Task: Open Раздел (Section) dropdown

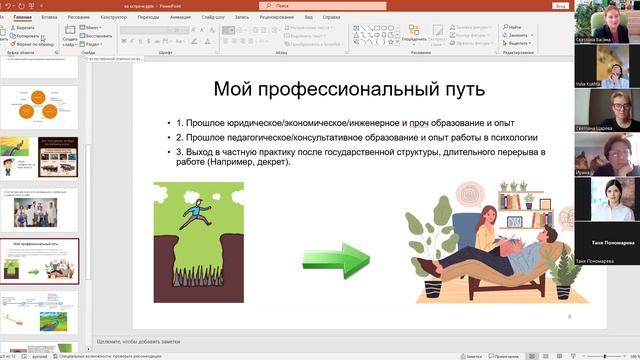Action: (91, 44)
